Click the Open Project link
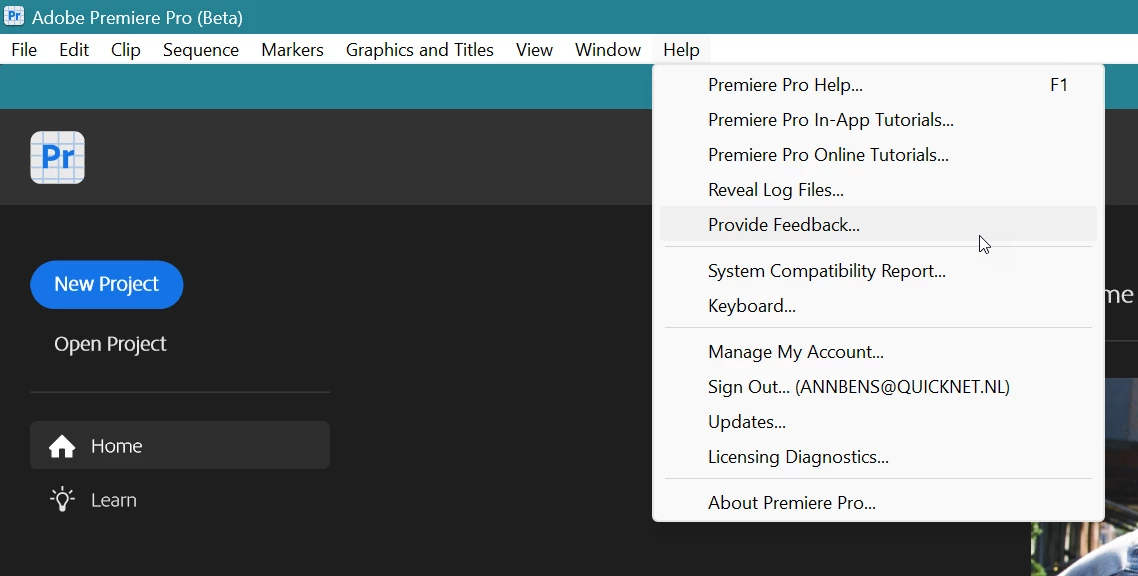The height and width of the screenshot is (576, 1138). 110,344
